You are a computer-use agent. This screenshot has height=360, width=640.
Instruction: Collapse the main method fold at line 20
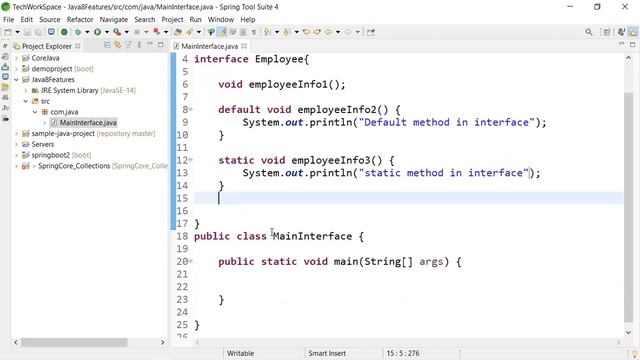pyautogui.click(x=191, y=261)
